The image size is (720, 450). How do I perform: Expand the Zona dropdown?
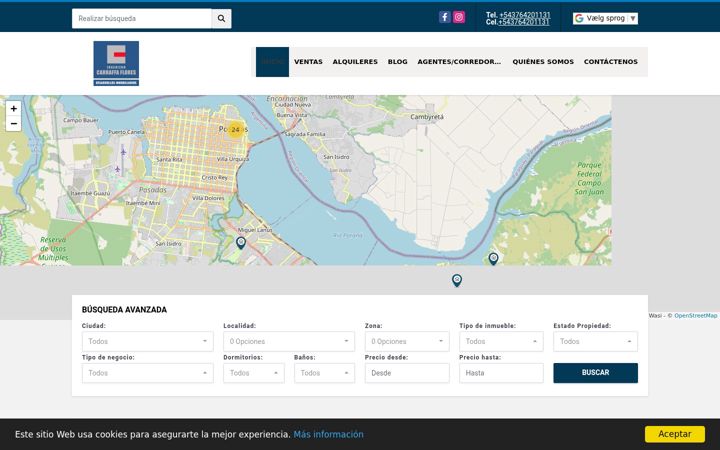[407, 341]
